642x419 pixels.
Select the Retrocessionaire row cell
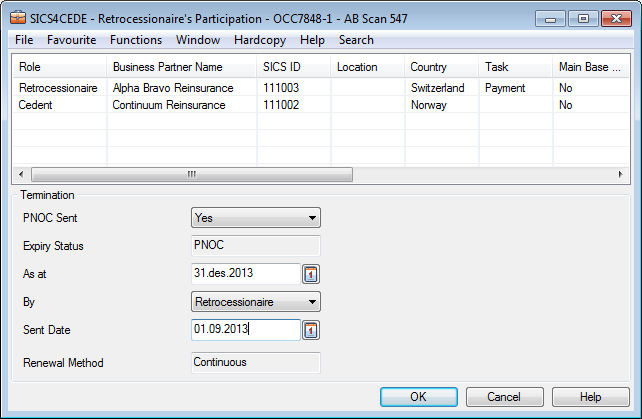60,88
